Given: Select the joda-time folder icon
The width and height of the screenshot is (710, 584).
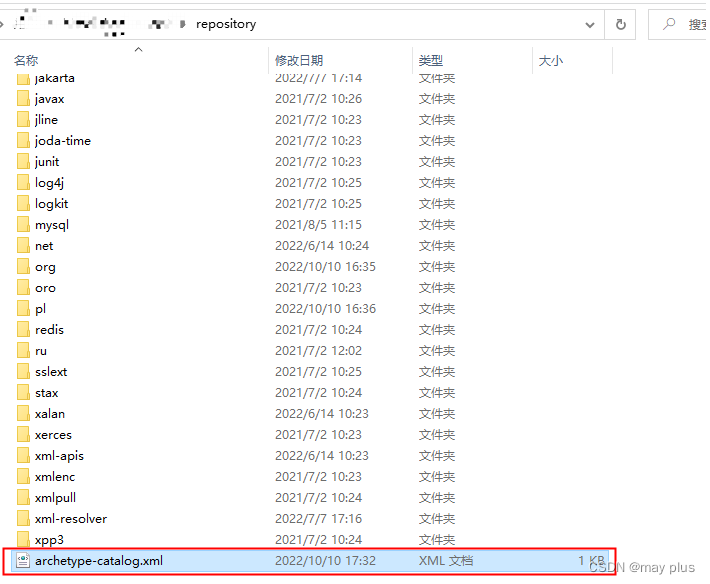Looking at the screenshot, I should click(x=23, y=140).
